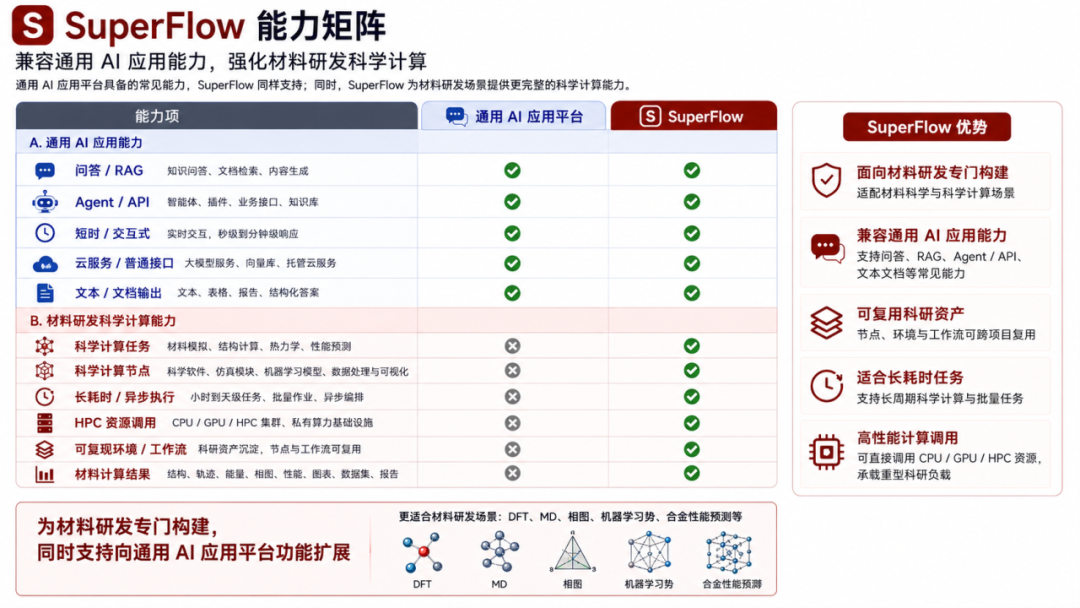Click text 适配材料科学与科学计算场景
Screen dimensions: 1080x608
[x=935, y=193]
